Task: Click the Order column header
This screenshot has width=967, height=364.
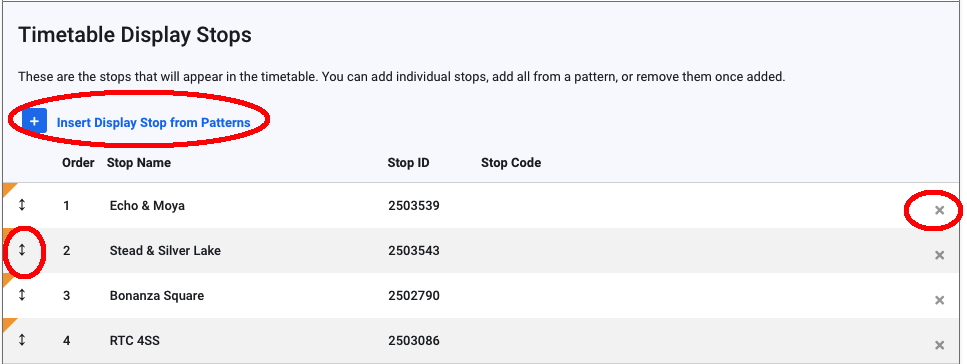Action: pos(78,163)
